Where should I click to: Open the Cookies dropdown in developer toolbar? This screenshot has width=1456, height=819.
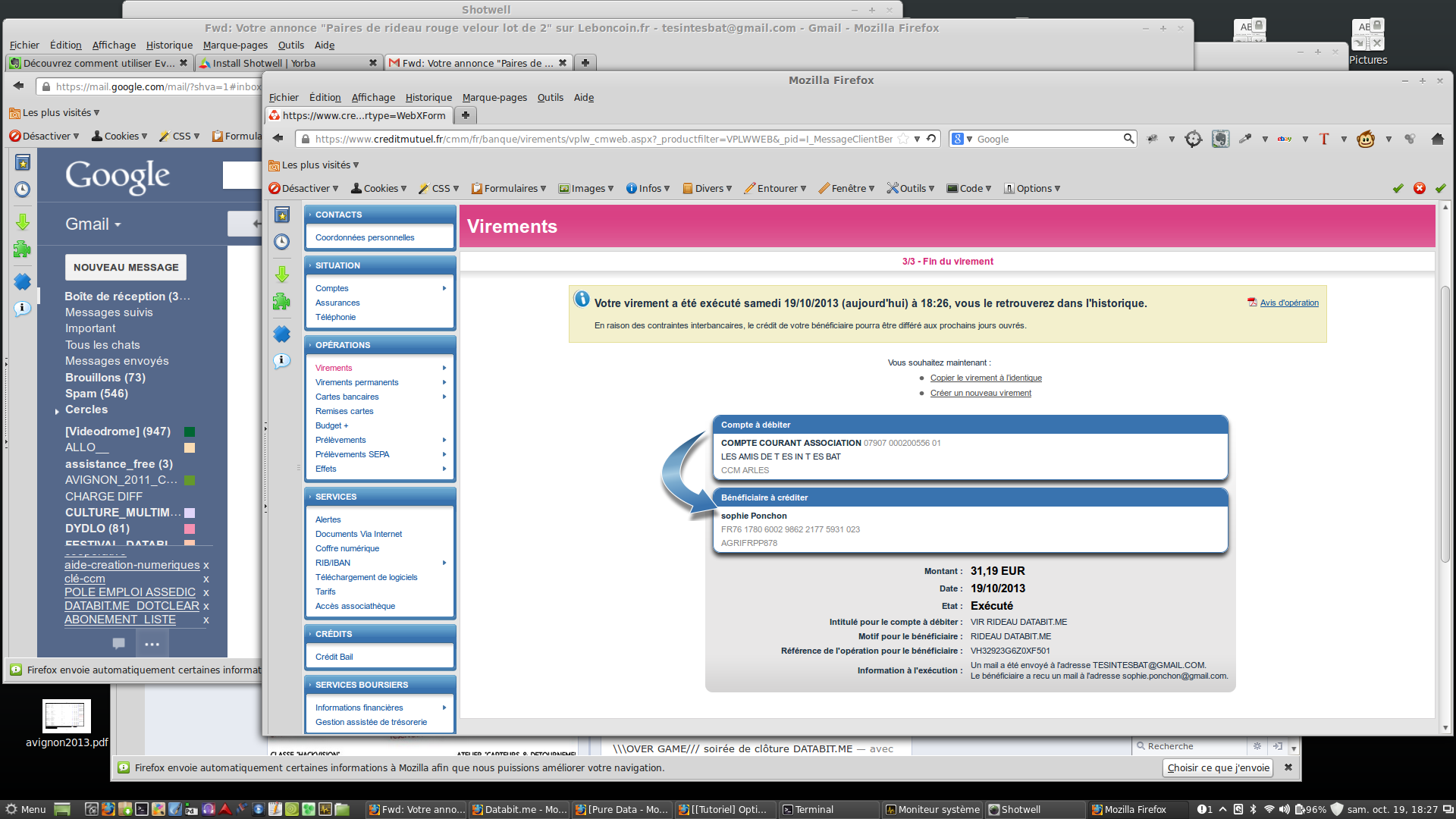(379, 188)
